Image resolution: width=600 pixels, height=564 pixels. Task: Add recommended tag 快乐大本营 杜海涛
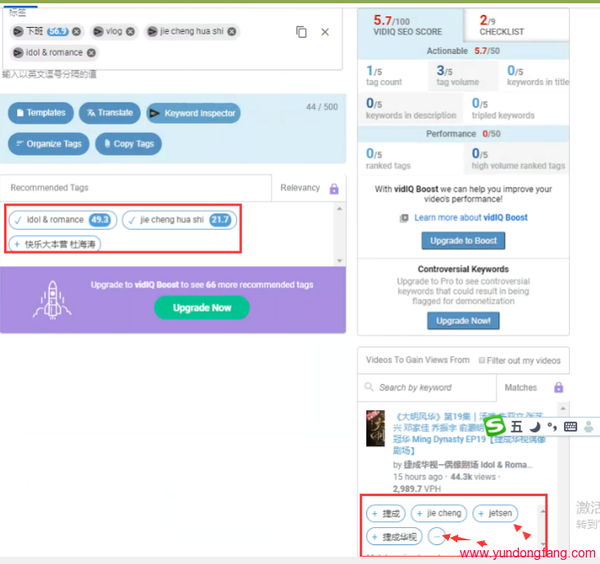pyautogui.click(x=55, y=244)
